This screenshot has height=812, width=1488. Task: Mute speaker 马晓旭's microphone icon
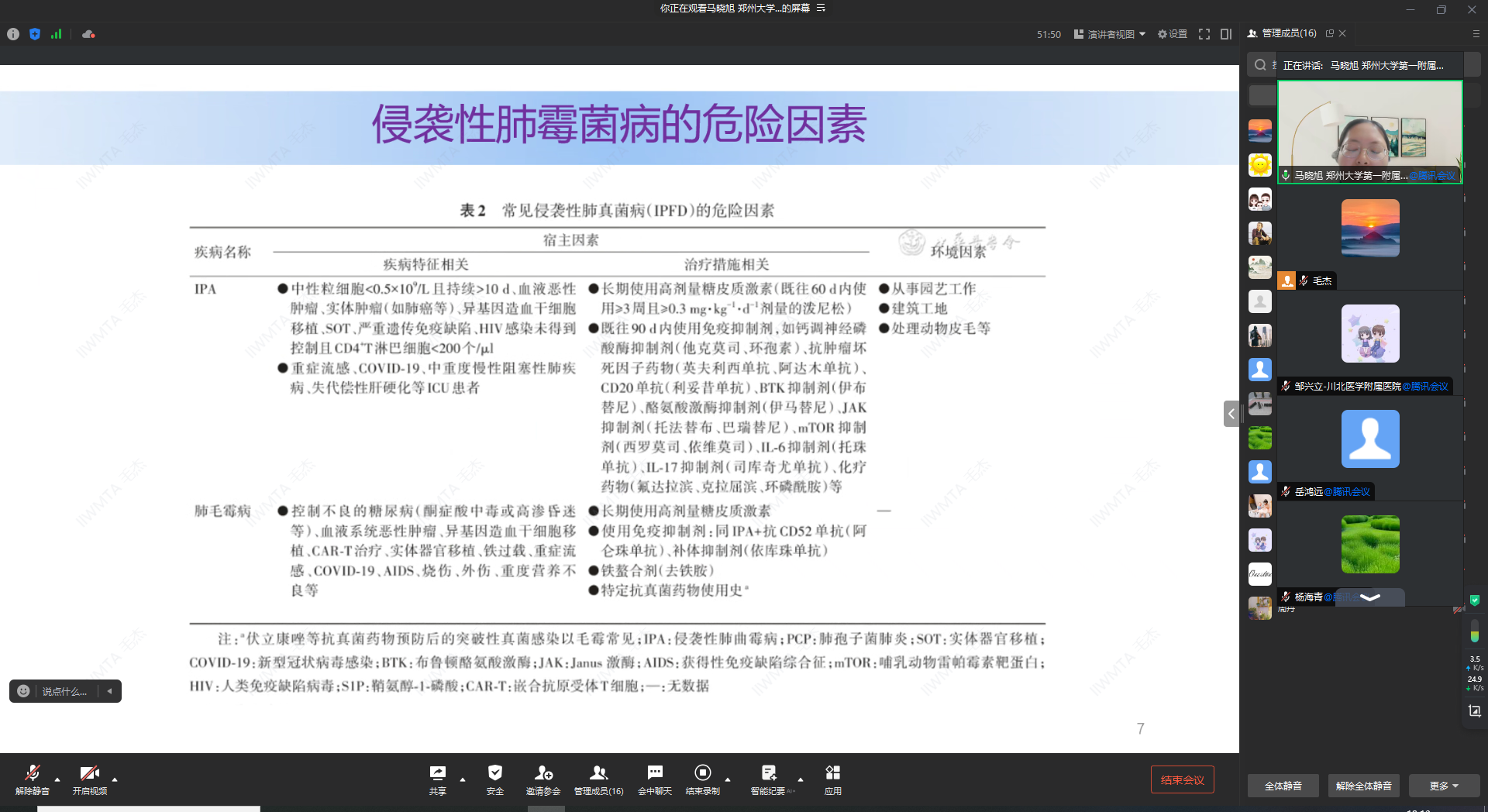click(x=1284, y=176)
